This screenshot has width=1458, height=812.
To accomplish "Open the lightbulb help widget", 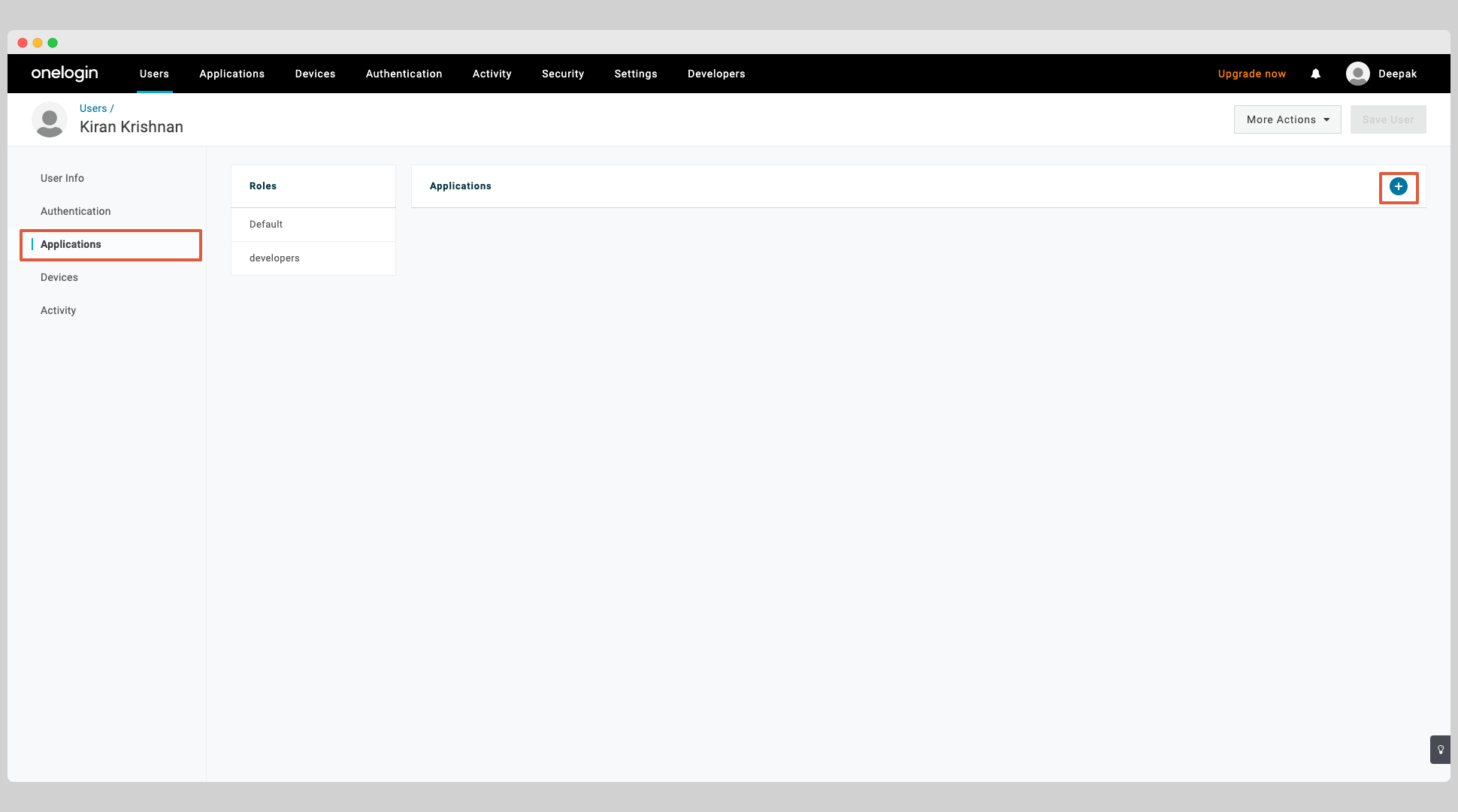I will click(1440, 750).
